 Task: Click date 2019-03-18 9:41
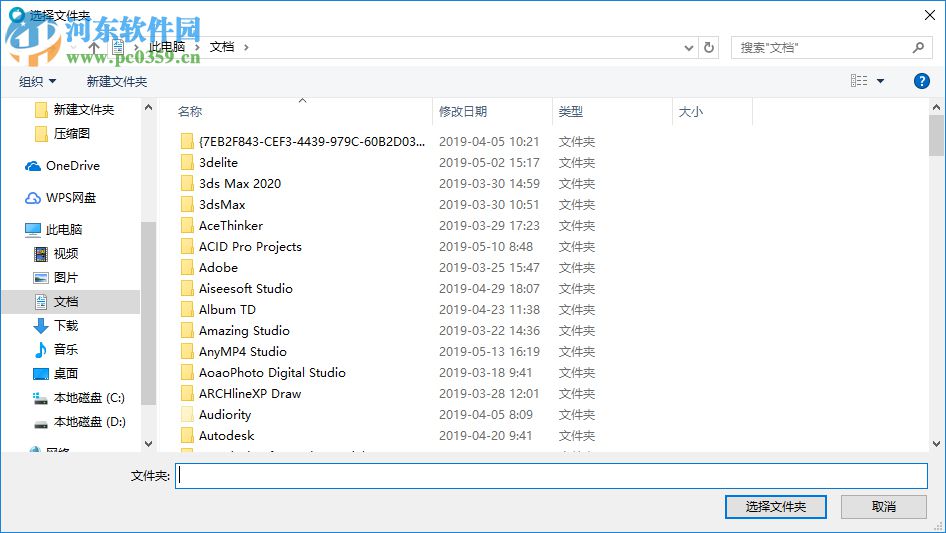click(486, 372)
